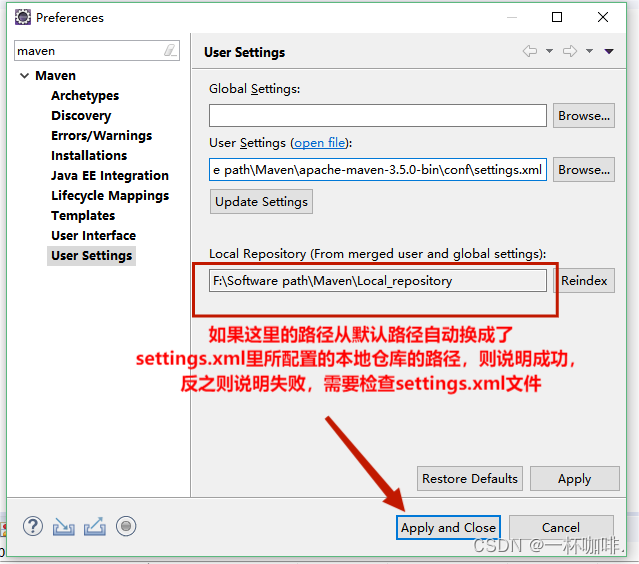Browse for Global Settings file
This screenshot has height=564, width=639.
584,116
